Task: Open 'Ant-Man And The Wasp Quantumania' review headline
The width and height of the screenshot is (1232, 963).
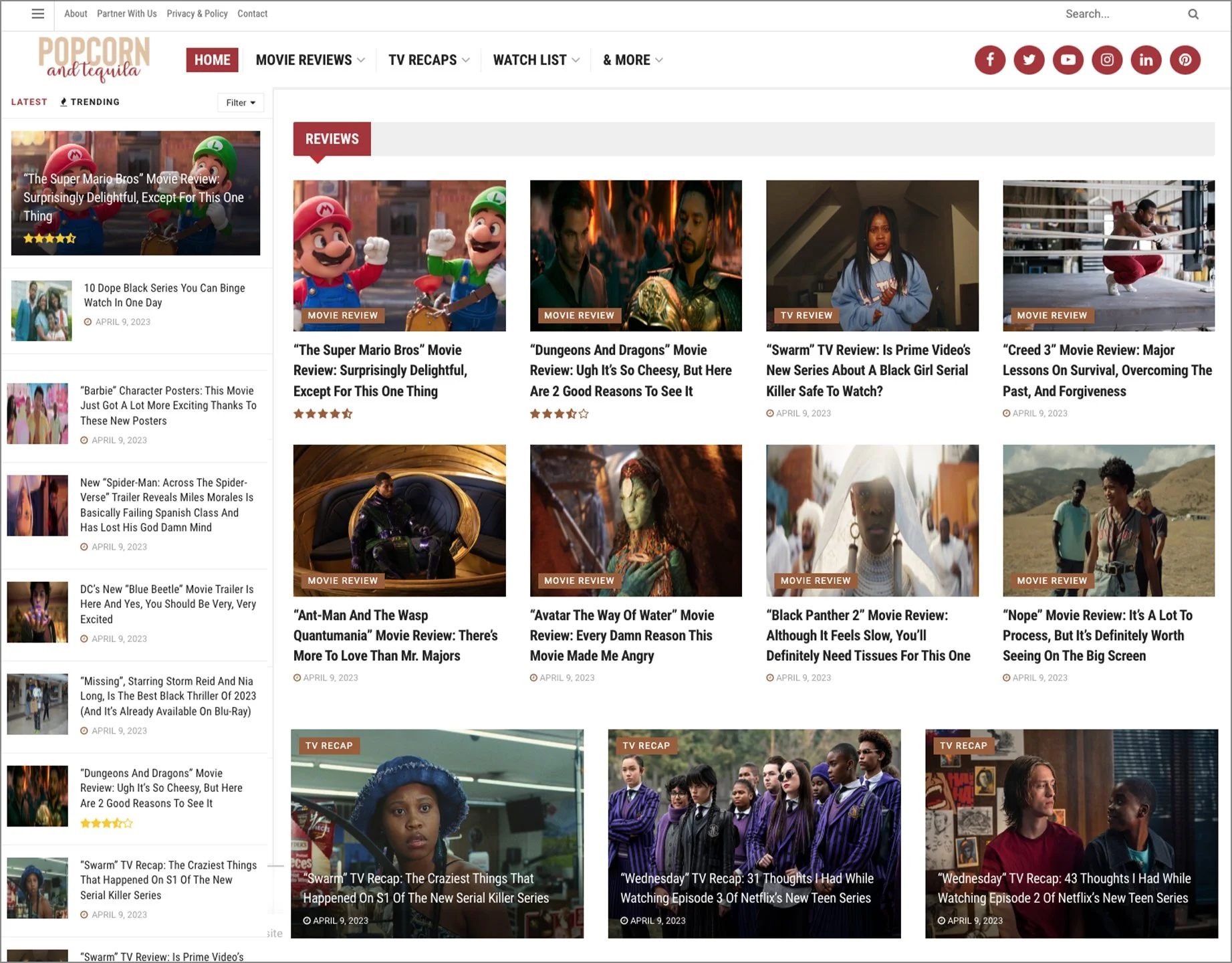Action: point(396,635)
